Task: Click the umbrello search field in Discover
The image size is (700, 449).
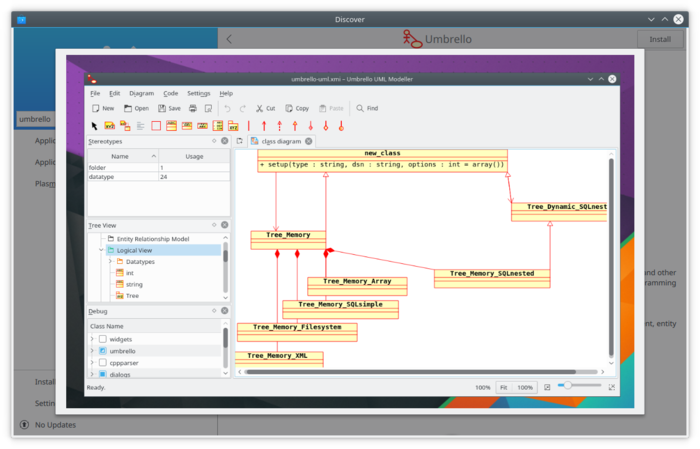Action: click(x=36, y=119)
